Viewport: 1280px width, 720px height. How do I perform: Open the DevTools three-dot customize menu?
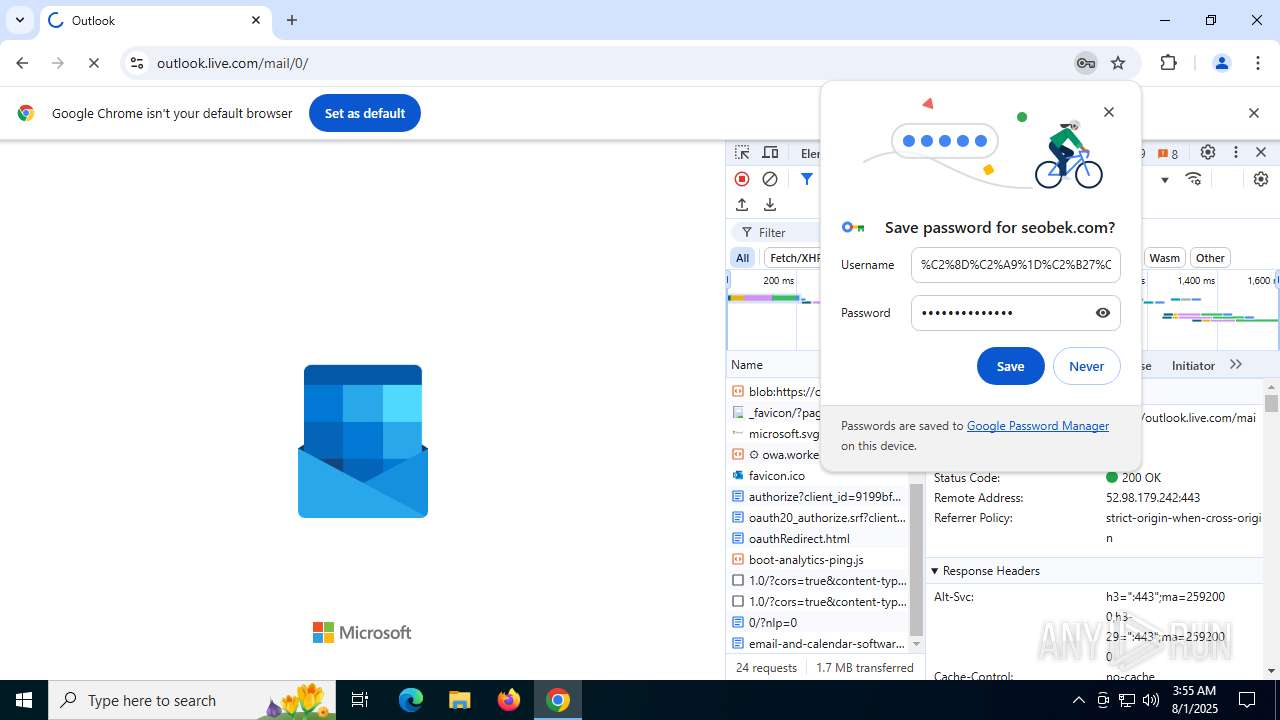tap(1235, 153)
